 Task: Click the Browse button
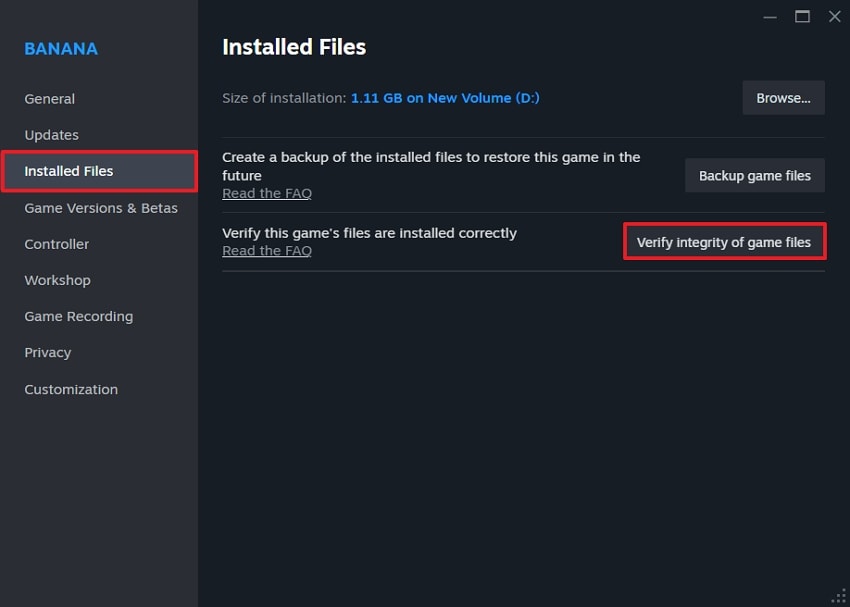783,97
